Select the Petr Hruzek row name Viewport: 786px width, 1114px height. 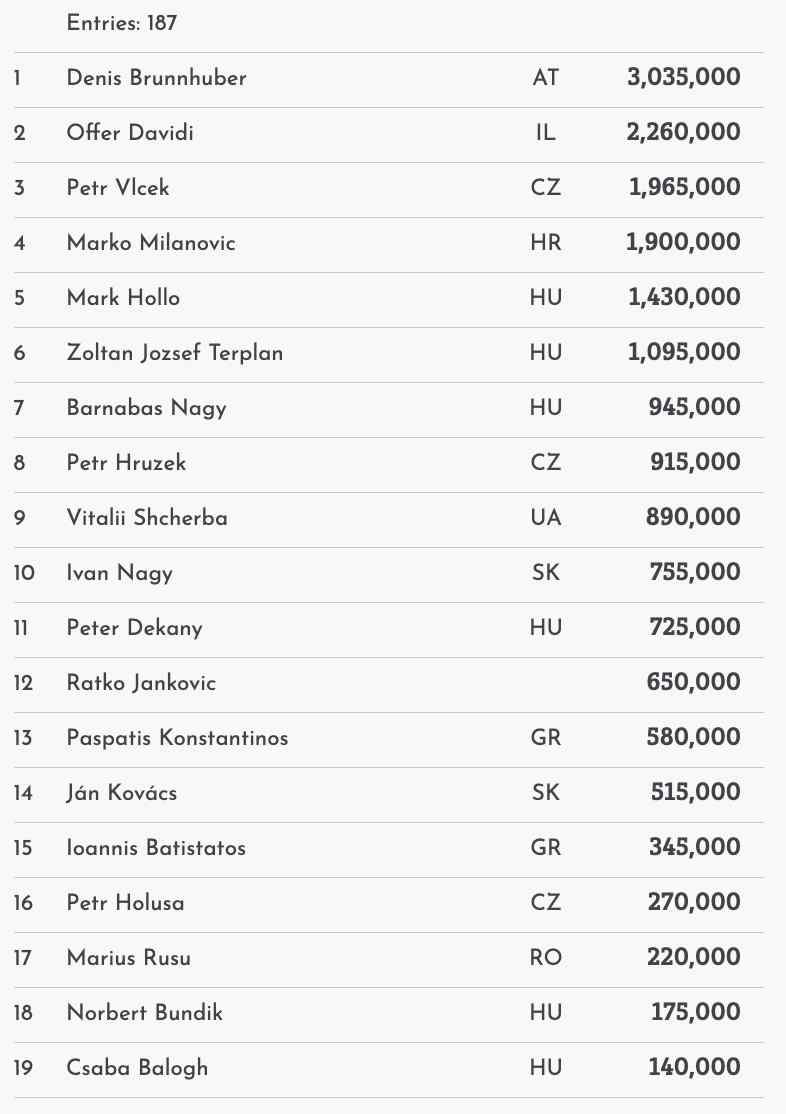[126, 463]
